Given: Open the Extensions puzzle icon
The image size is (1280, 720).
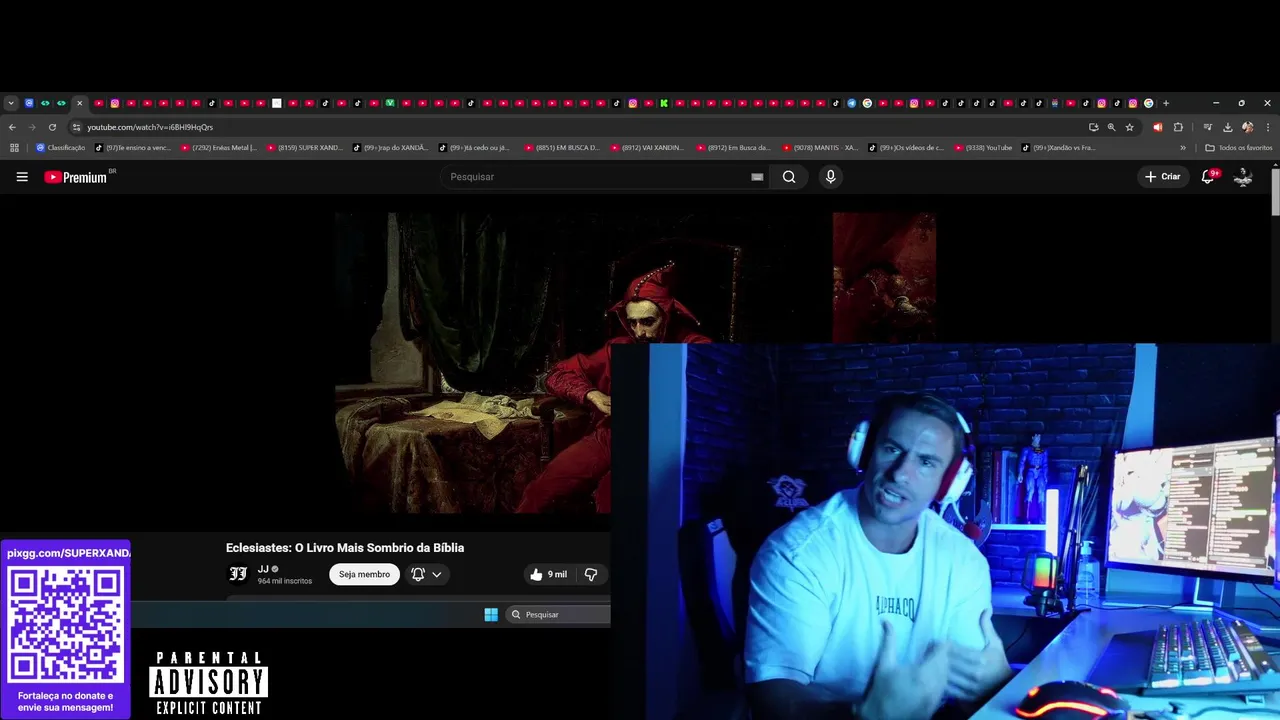Looking at the screenshot, I should click(x=1178, y=127).
